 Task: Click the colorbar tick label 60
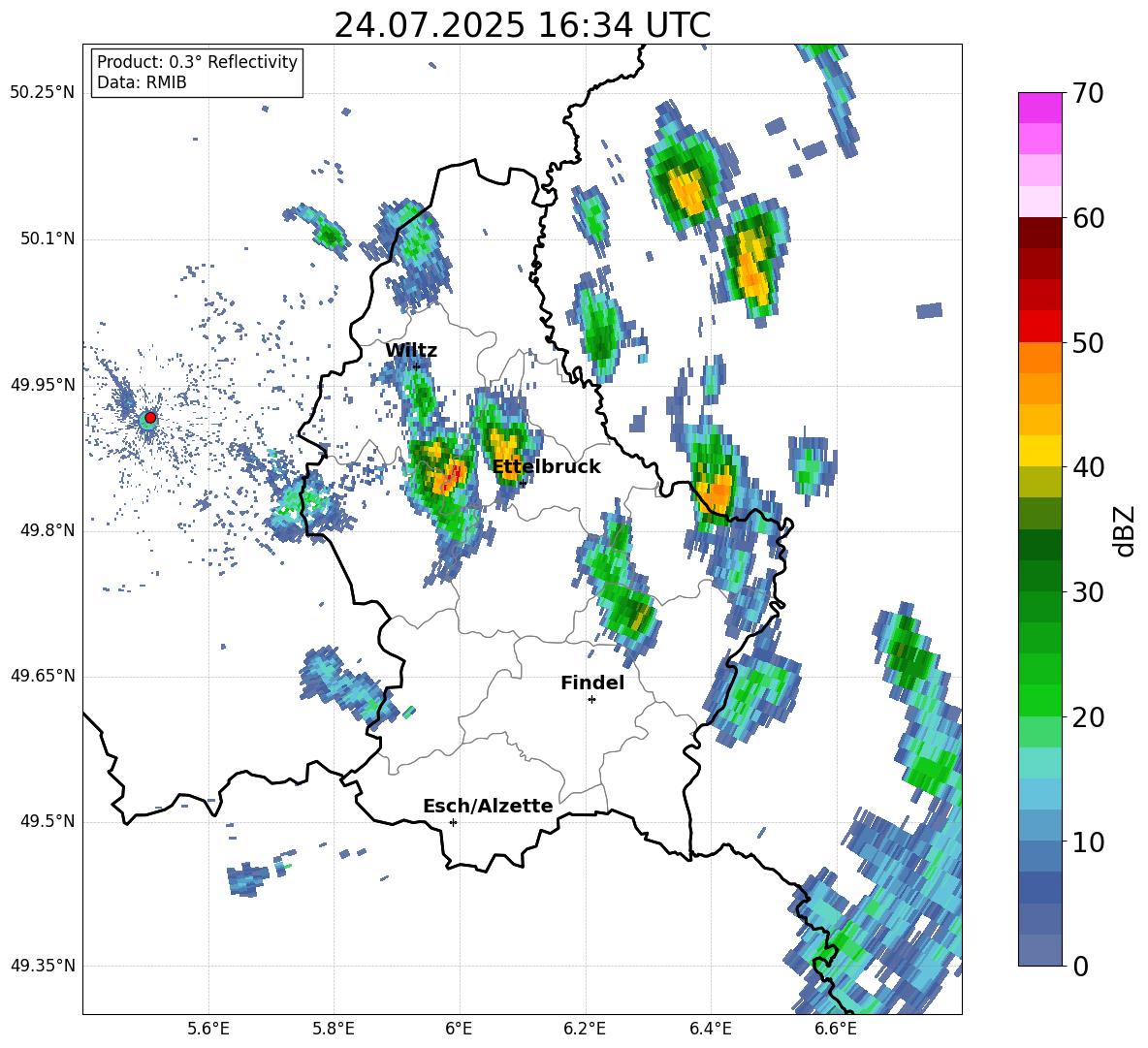coord(1088,218)
